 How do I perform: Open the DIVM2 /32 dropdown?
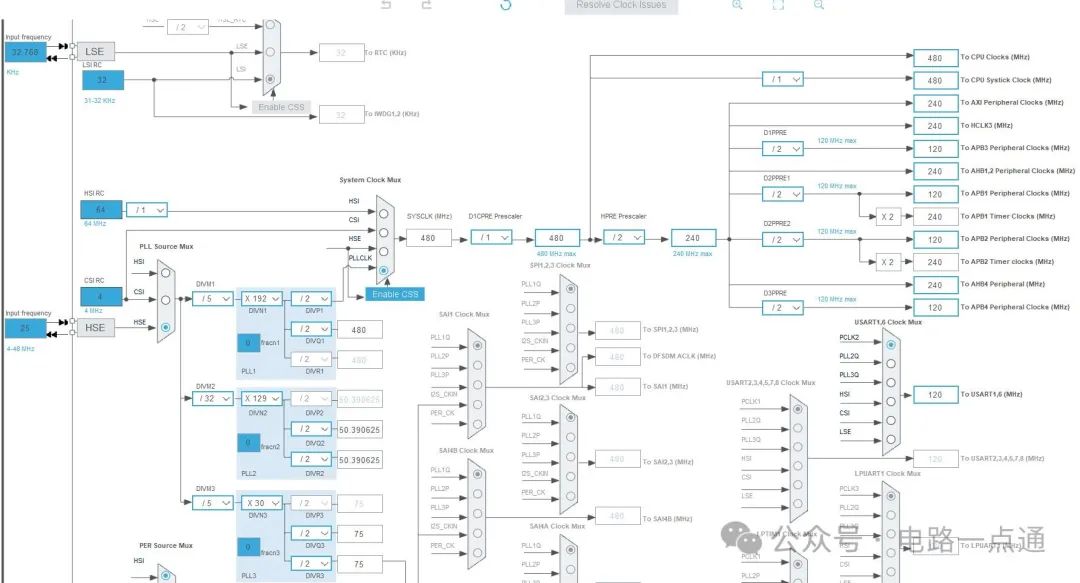[213, 398]
